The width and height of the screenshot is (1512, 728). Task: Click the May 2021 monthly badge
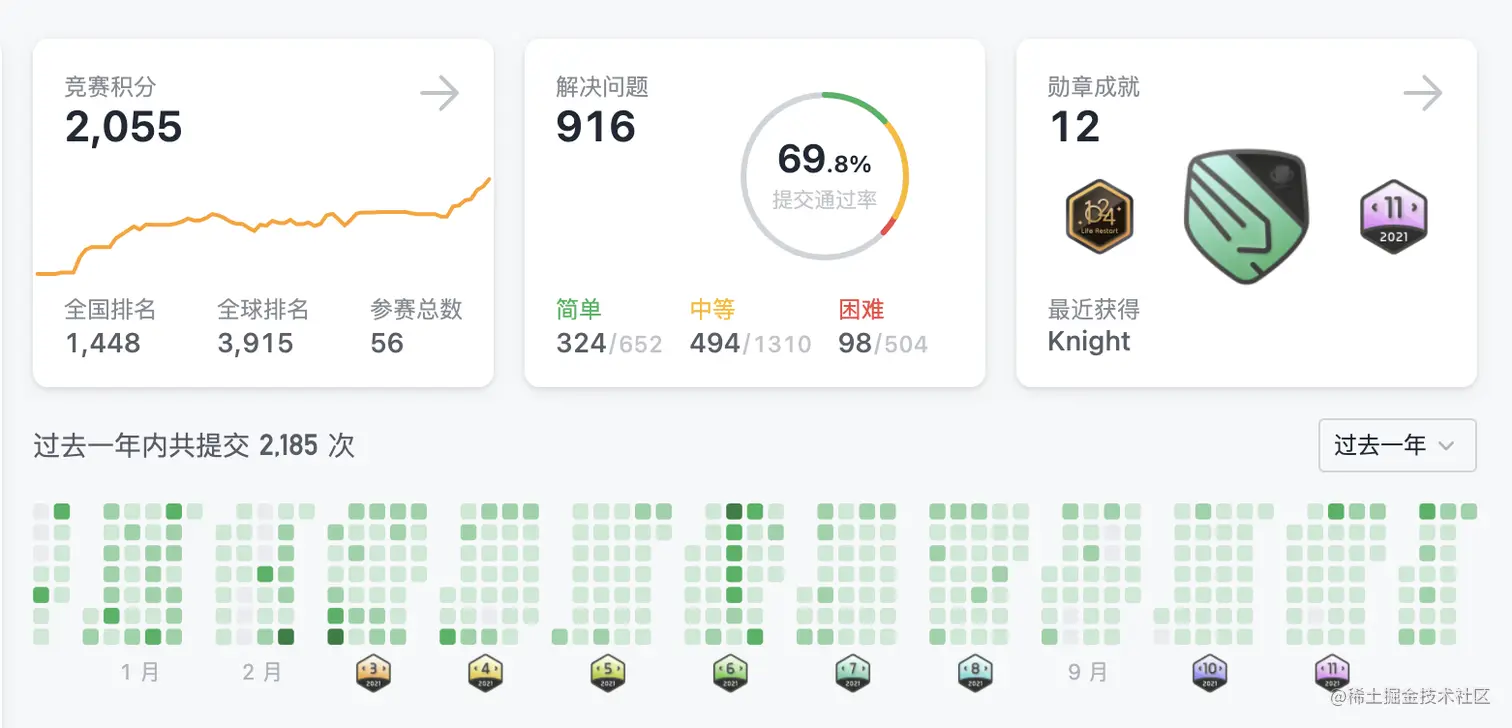[608, 672]
